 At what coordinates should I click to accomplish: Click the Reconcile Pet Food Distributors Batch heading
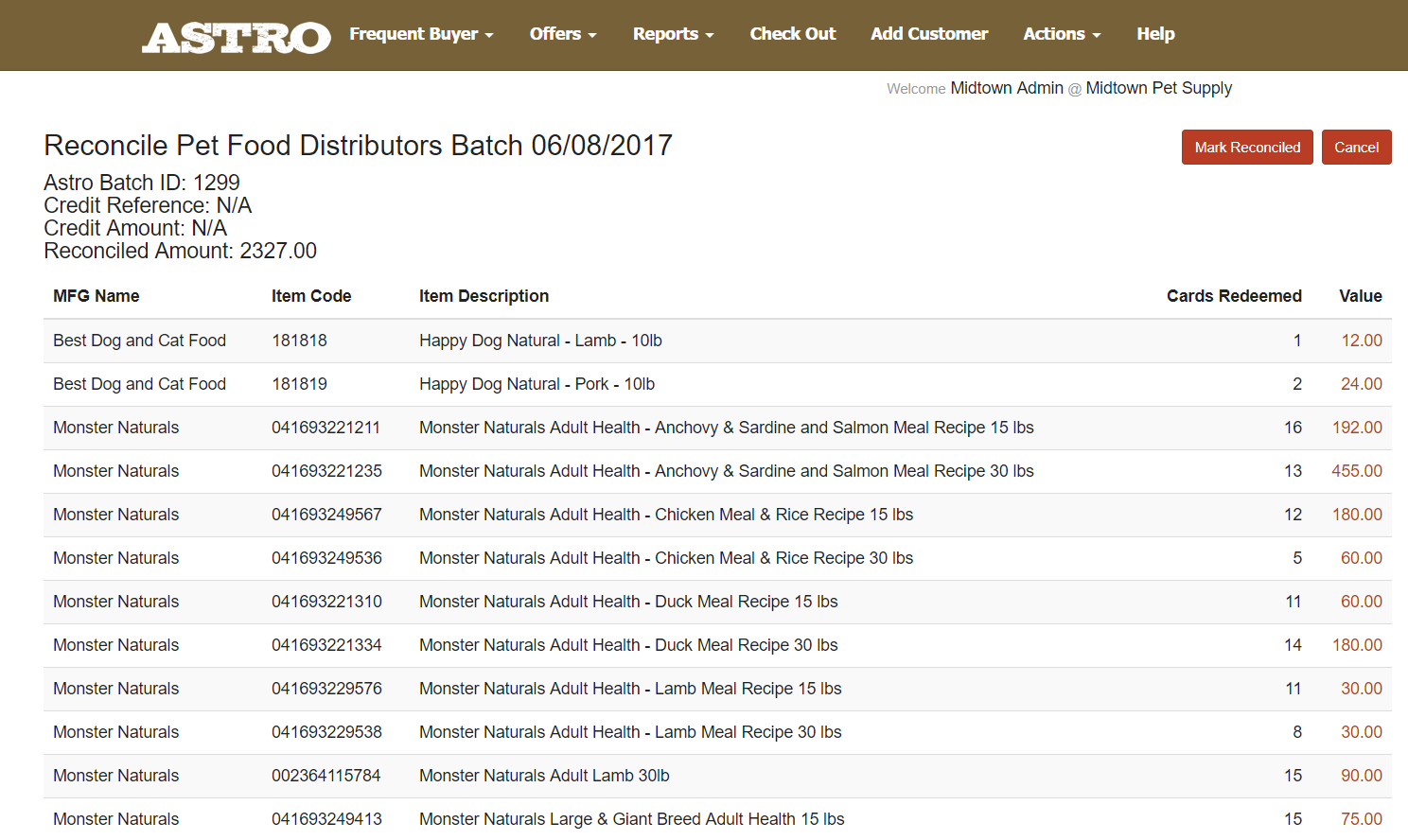coord(358,146)
